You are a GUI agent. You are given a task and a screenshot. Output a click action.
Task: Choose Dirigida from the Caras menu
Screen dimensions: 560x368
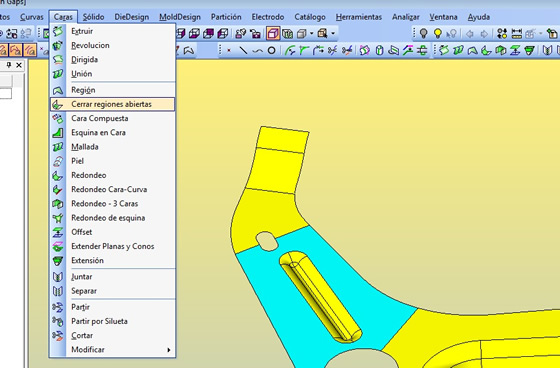coord(112,60)
